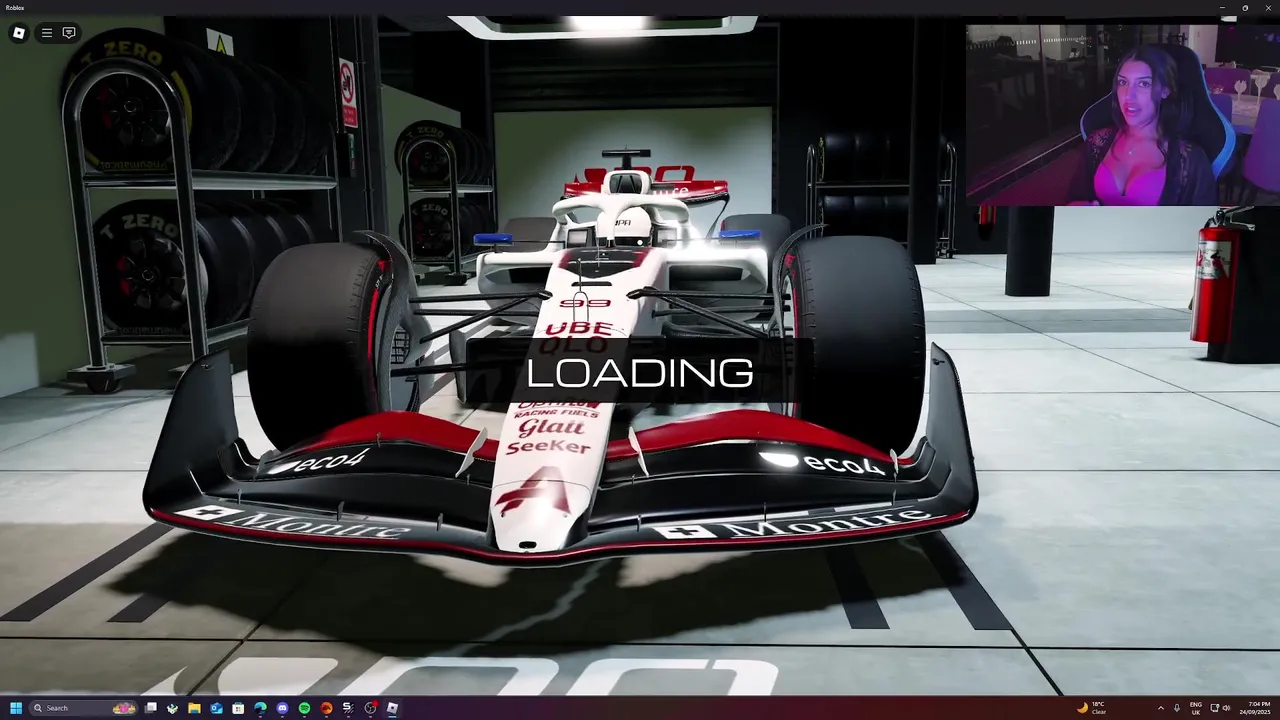
Task: Minimize the Roblox window
Action: [1222, 7]
